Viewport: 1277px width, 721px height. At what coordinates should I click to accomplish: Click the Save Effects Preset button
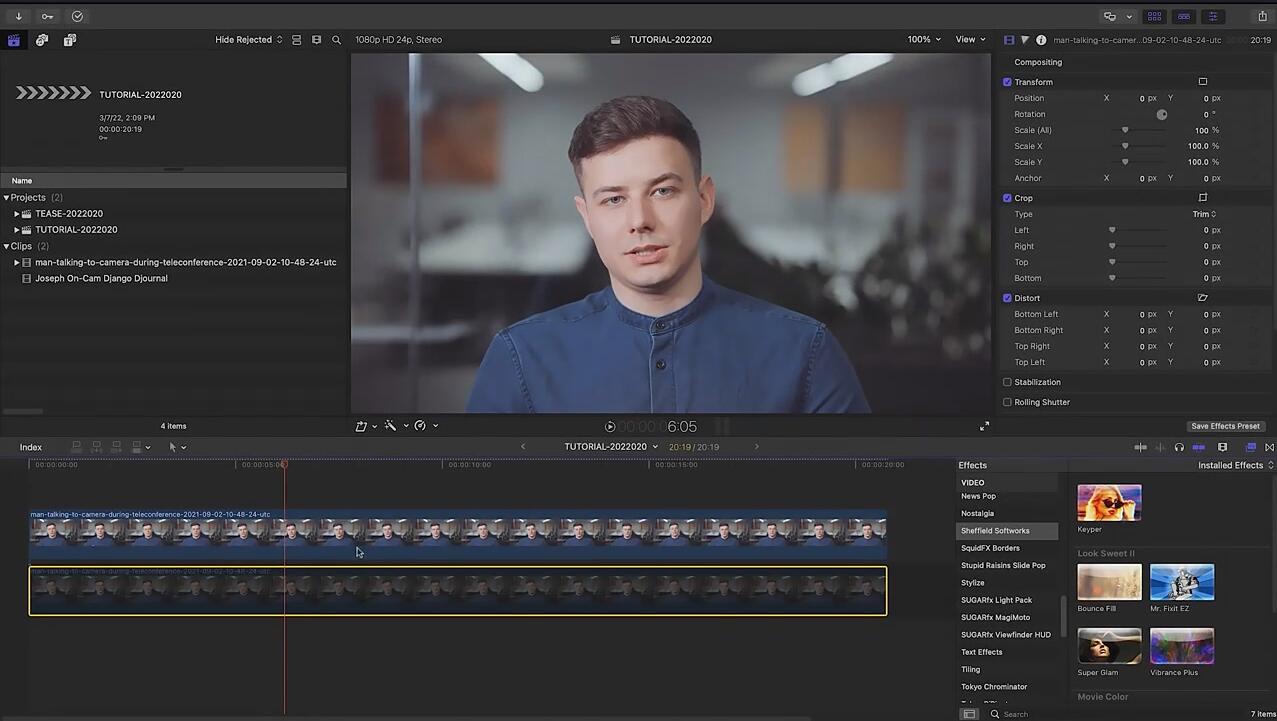coord(1225,426)
